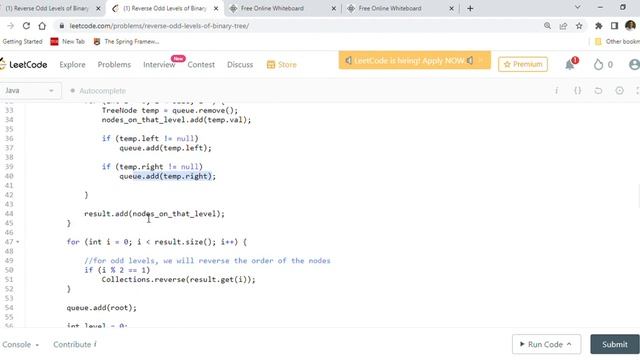
Task: Open editor settings clock icon
Action: click(620, 91)
